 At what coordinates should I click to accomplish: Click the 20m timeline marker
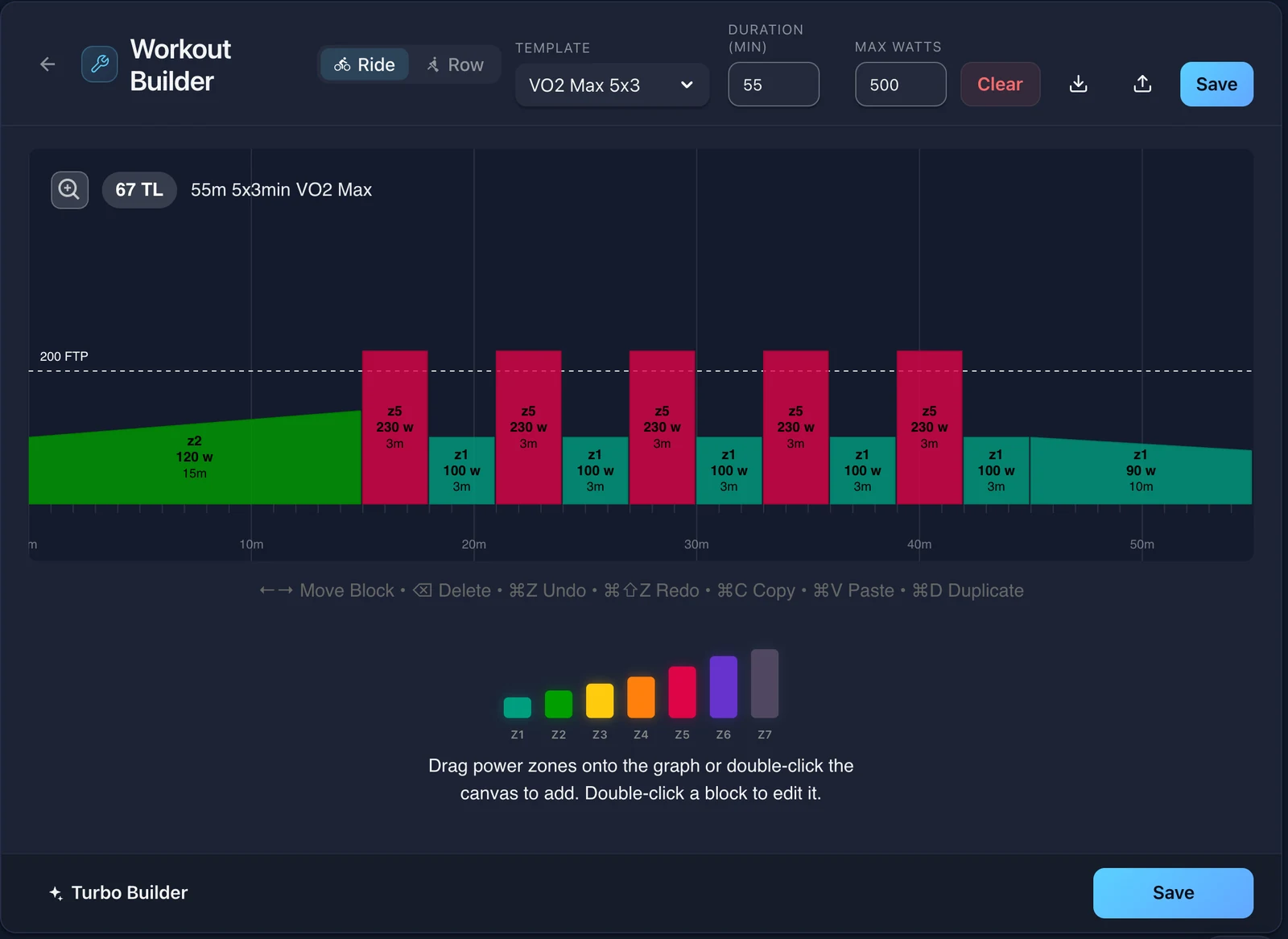click(473, 544)
